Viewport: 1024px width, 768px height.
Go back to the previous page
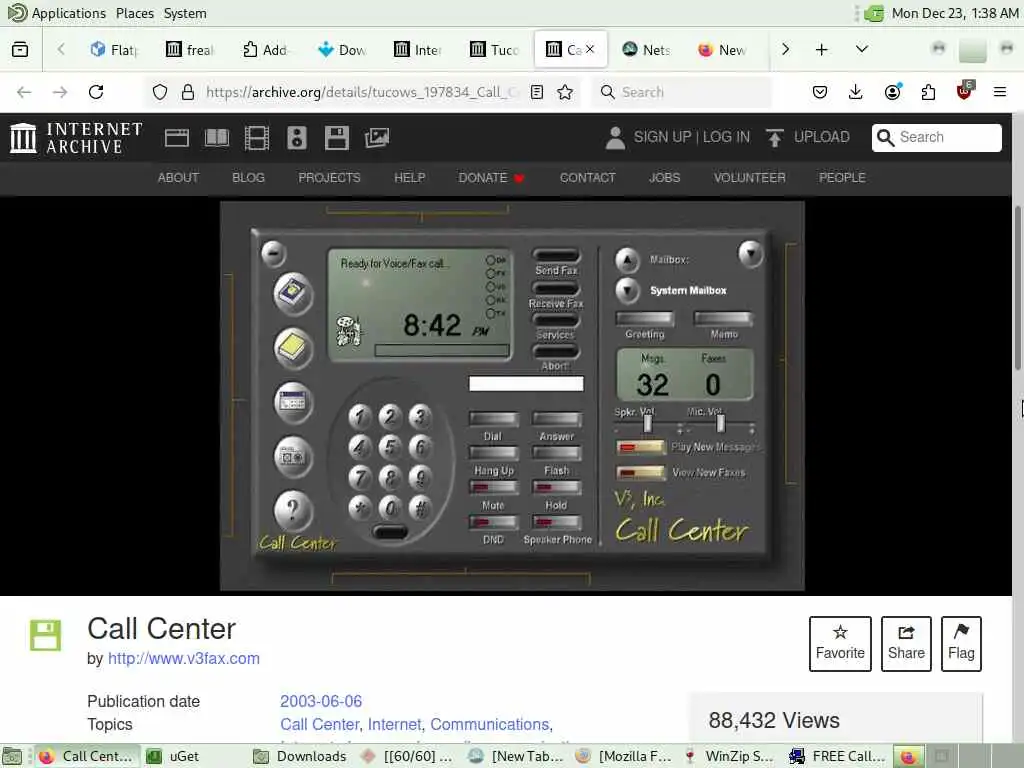coord(24,92)
